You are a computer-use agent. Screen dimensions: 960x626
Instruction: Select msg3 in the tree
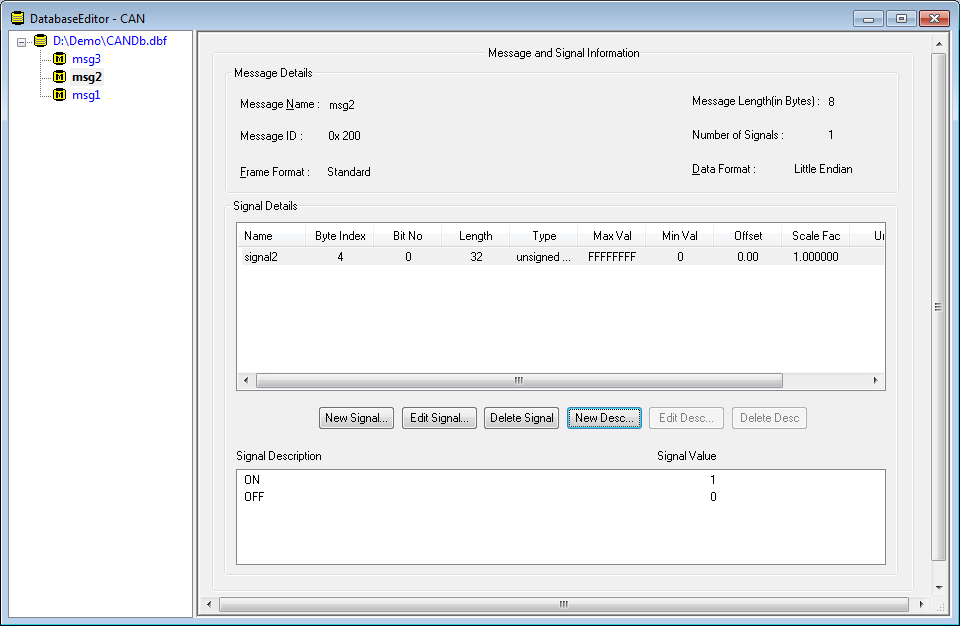86,59
